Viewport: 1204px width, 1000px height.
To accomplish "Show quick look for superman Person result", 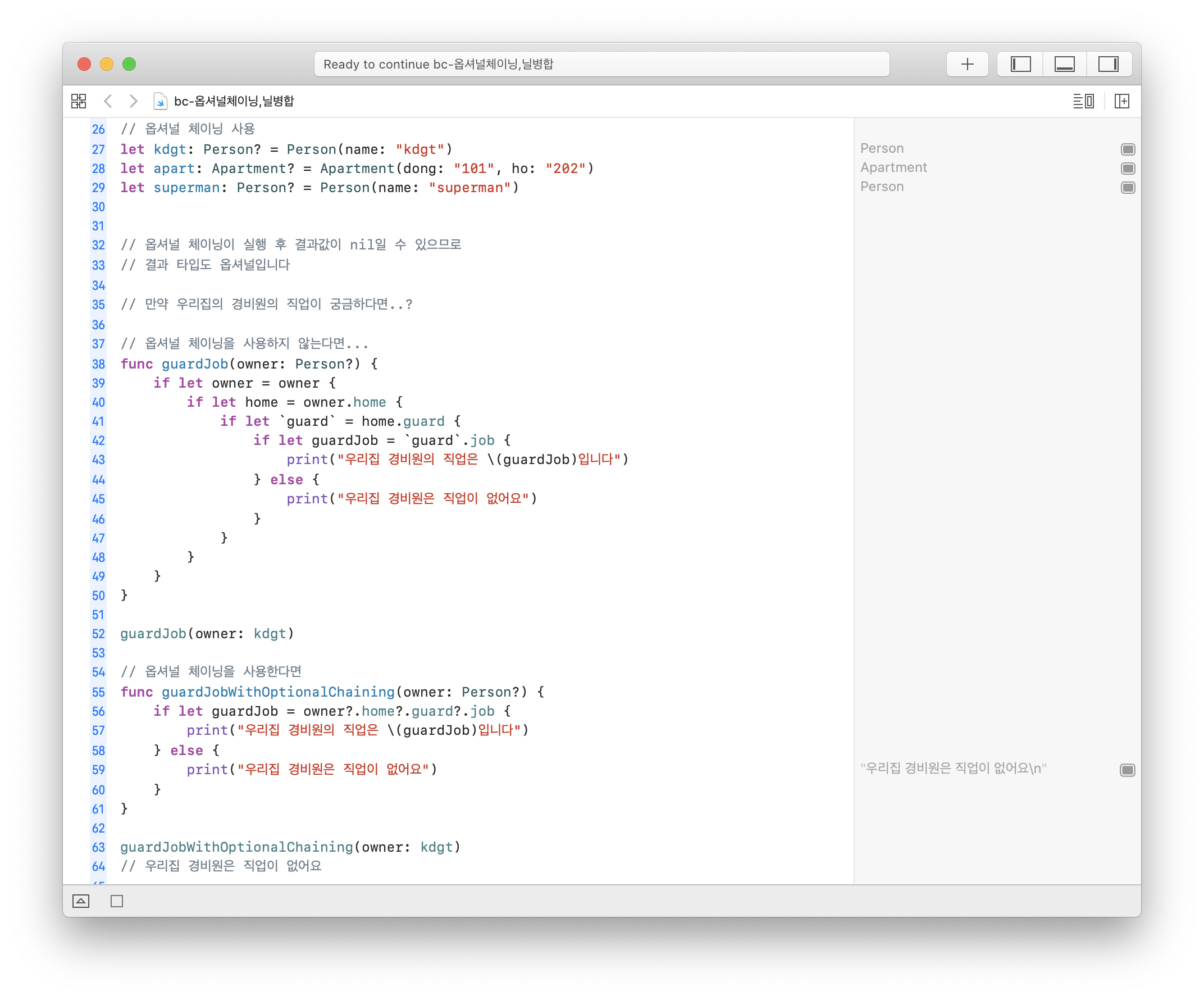I will (1127, 188).
